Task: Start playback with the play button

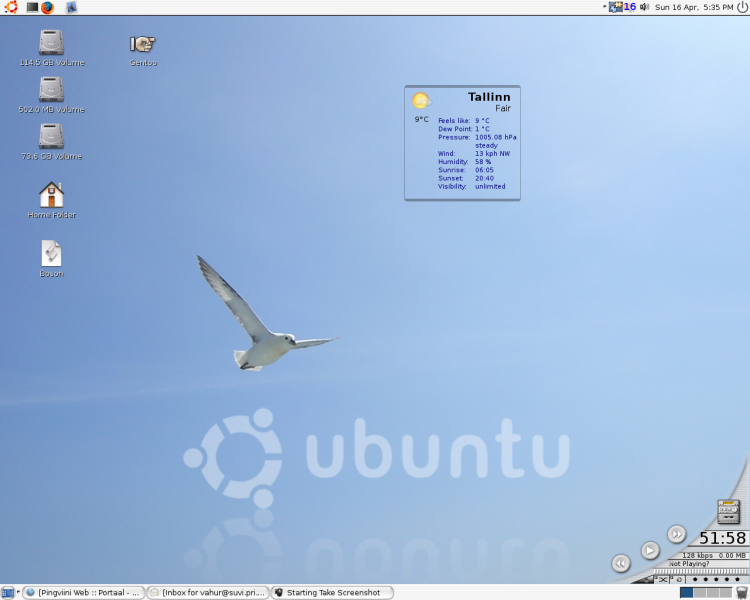Action: click(650, 550)
